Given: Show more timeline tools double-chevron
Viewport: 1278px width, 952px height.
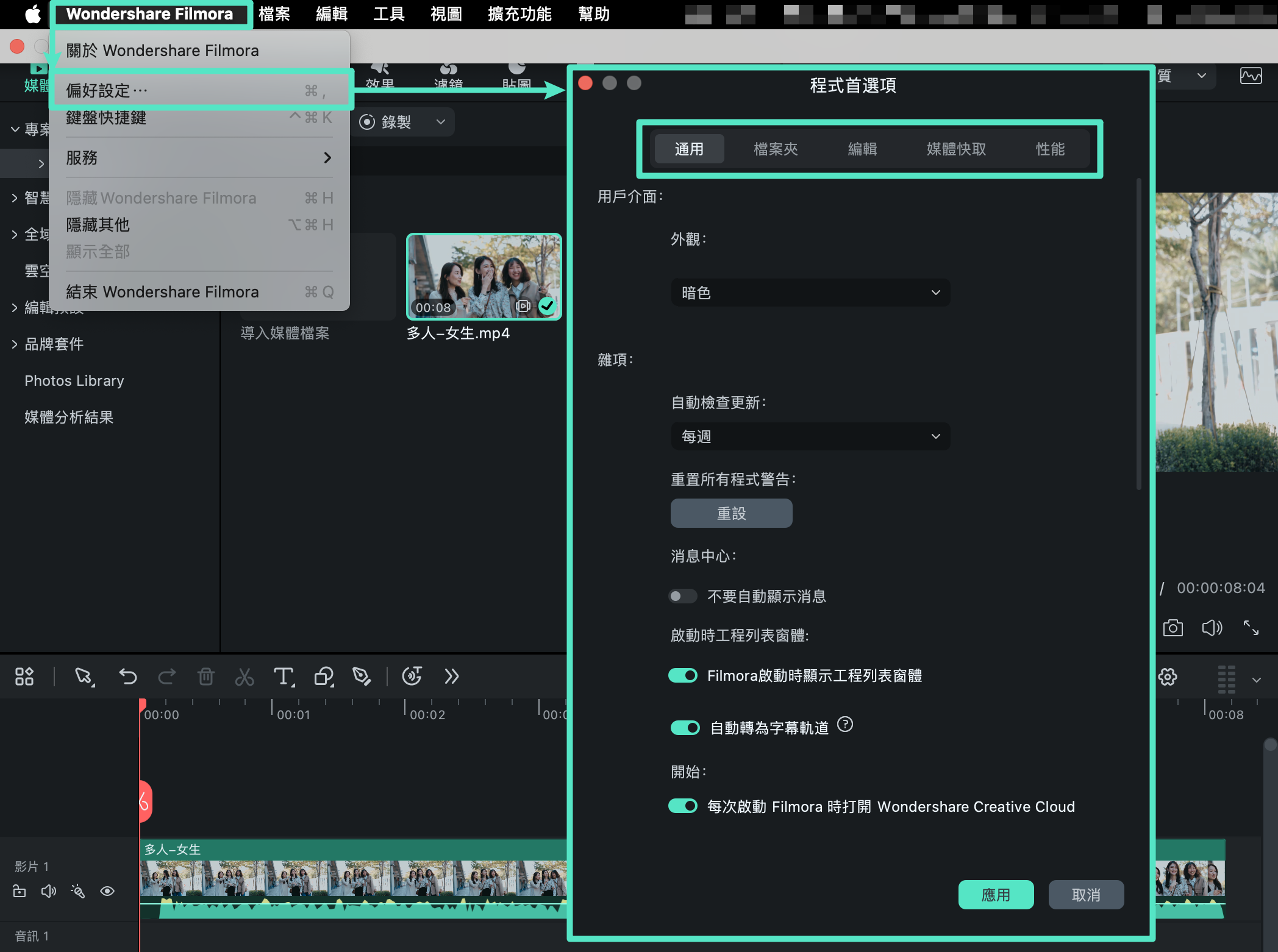Looking at the screenshot, I should coord(451,676).
